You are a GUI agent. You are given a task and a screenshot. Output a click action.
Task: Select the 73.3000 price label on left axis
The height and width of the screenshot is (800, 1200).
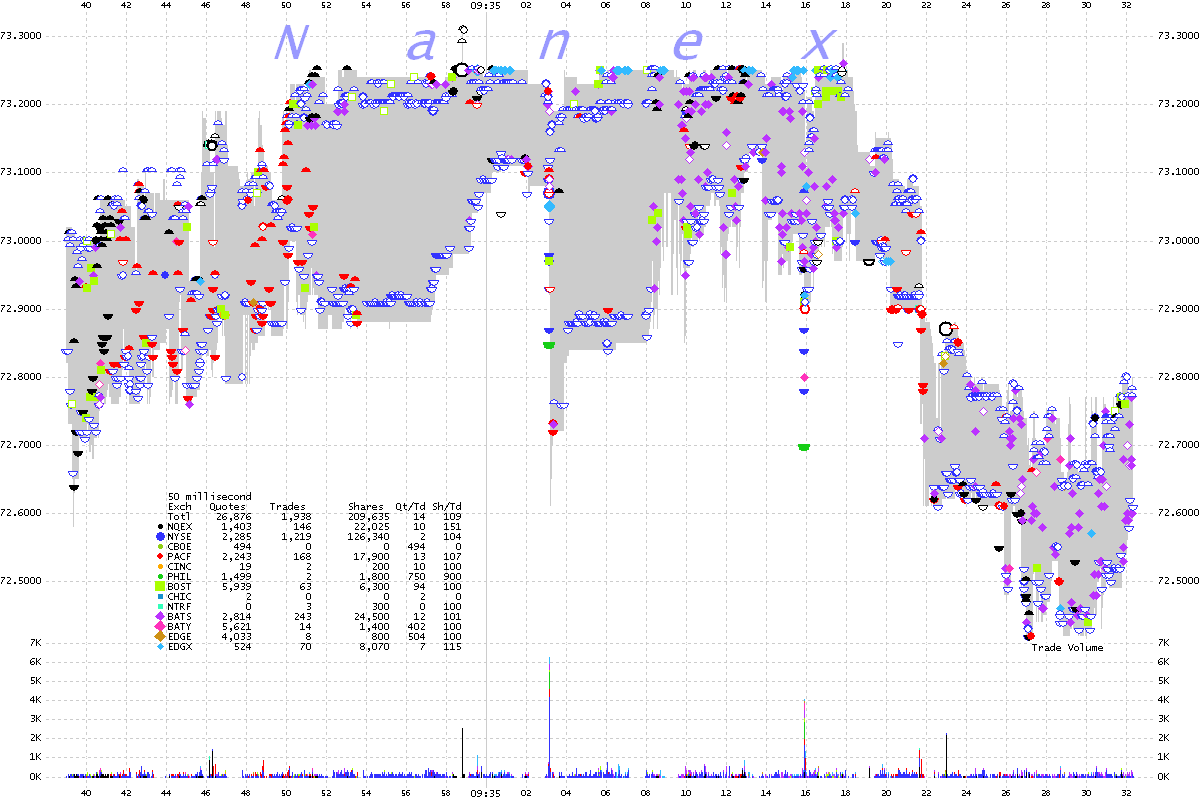click(23, 35)
